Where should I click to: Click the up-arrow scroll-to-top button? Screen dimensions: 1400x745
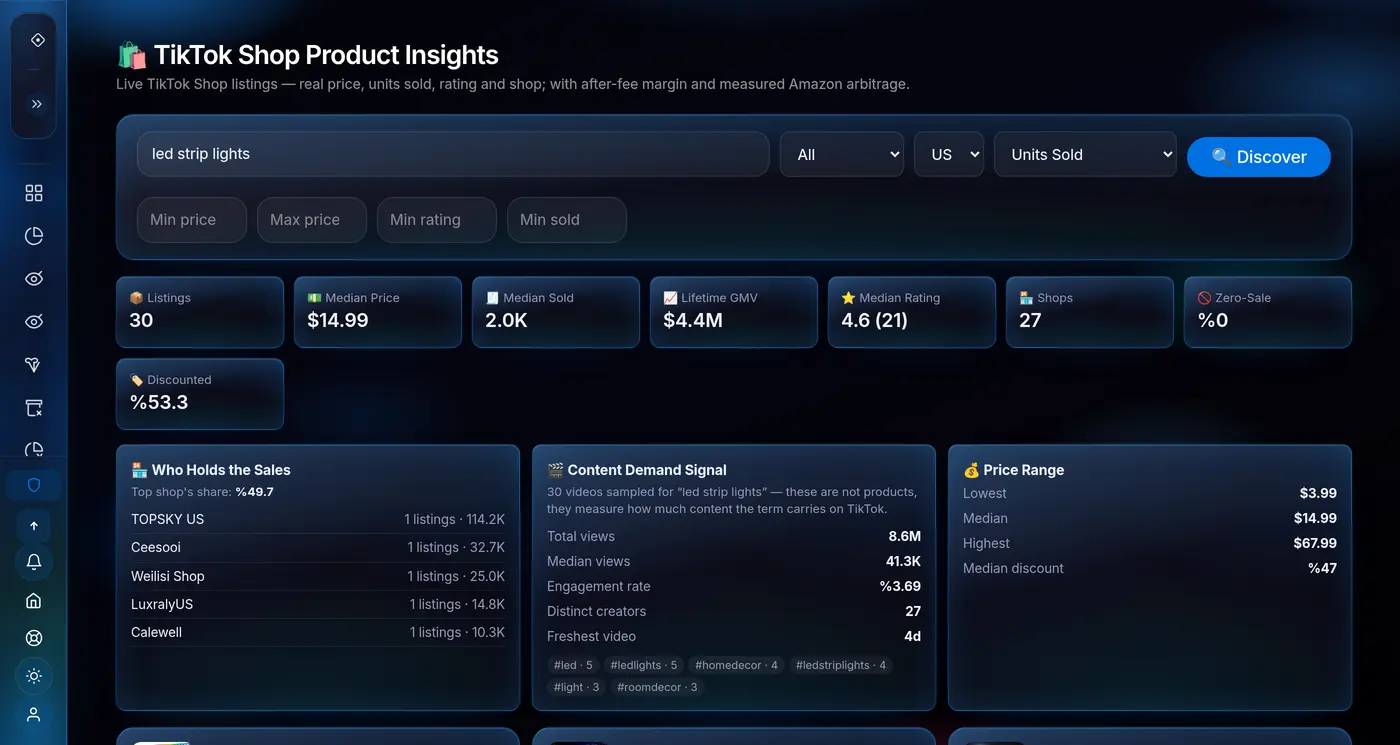coord(34,526)
